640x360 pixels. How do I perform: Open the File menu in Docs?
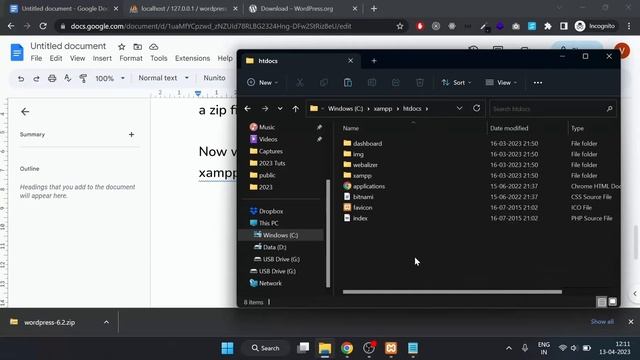36,58
